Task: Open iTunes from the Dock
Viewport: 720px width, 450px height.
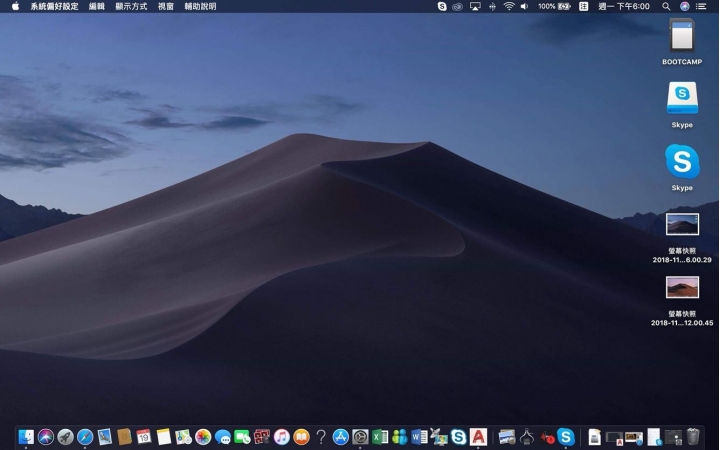Action: (x=281, y=437)
